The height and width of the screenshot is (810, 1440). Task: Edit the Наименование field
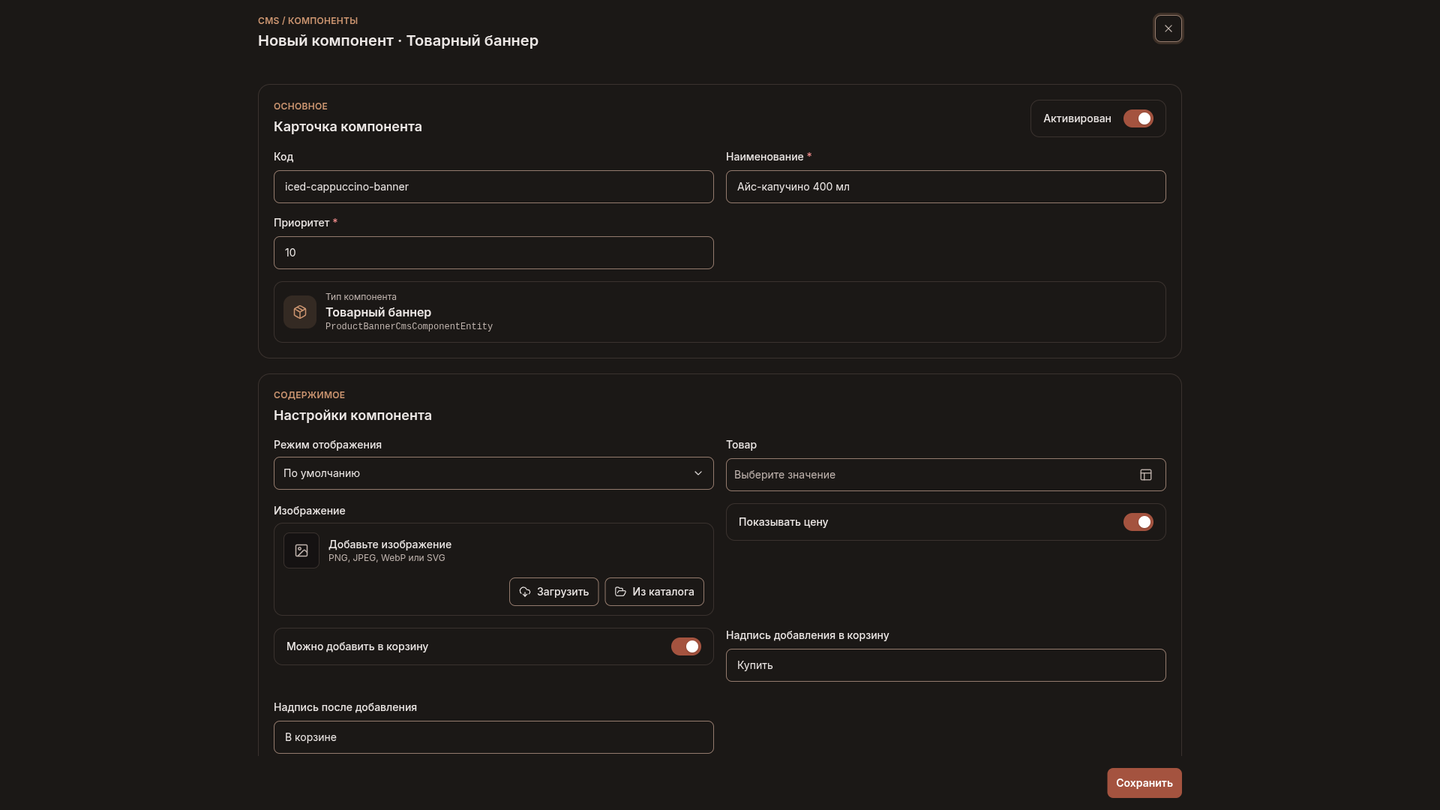946,187
